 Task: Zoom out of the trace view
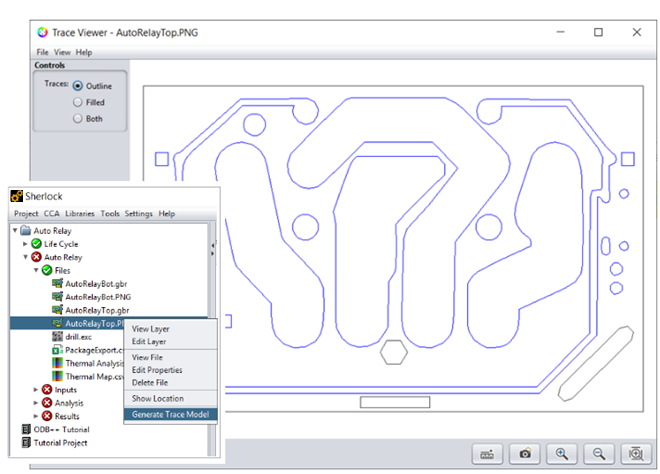click(x=599, y=454)
